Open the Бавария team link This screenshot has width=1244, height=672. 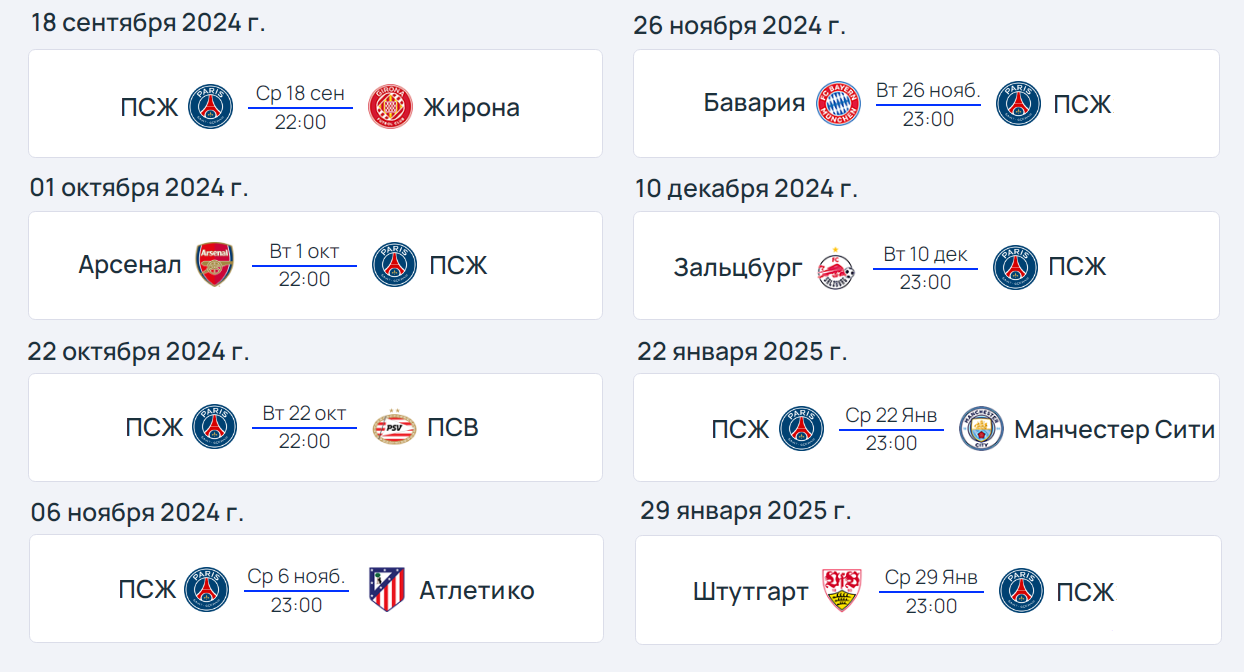tap(754, 103)
